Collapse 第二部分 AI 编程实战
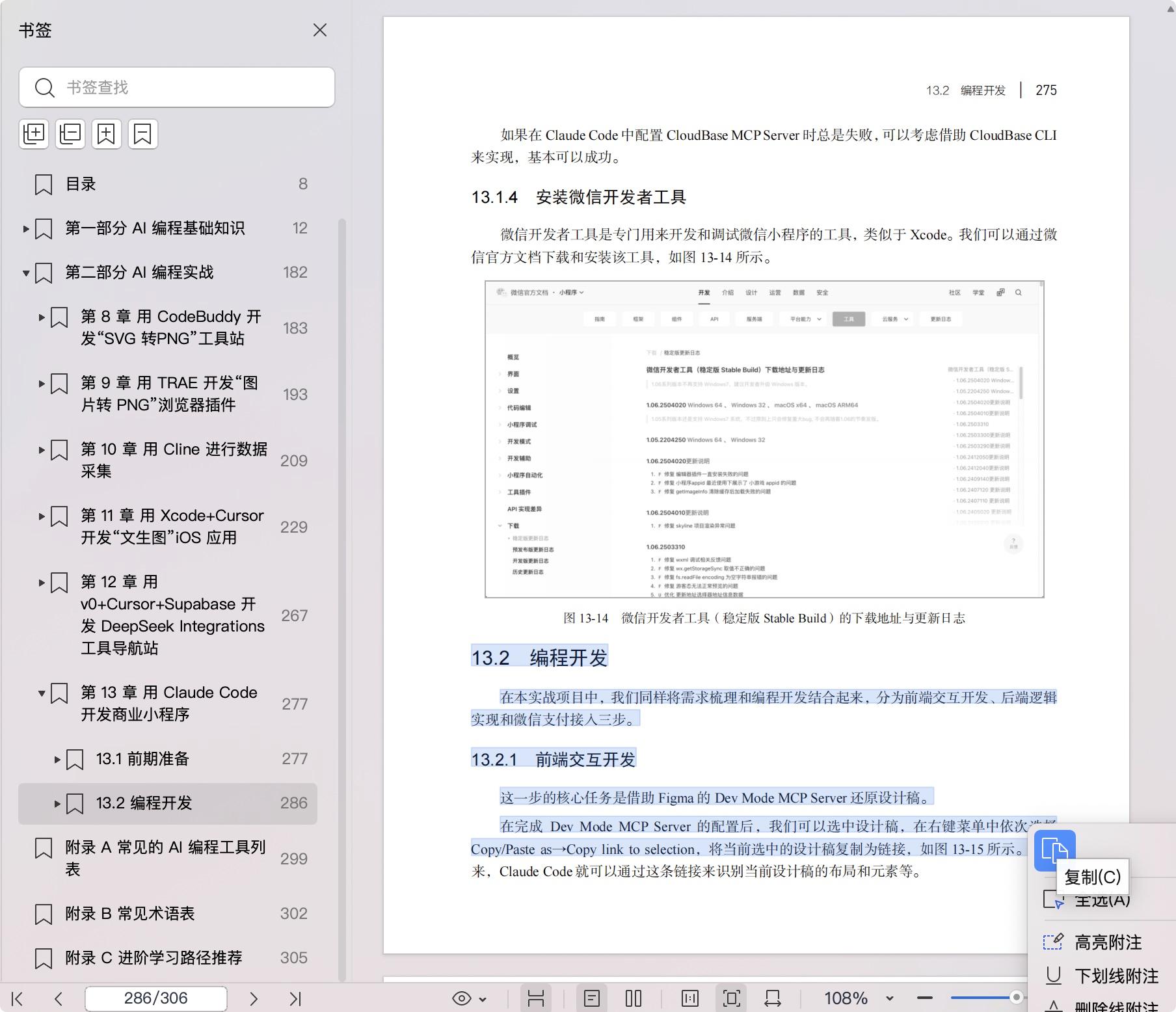The width and height of the screenshot is (1176, 1012). [x=26, y=273]
